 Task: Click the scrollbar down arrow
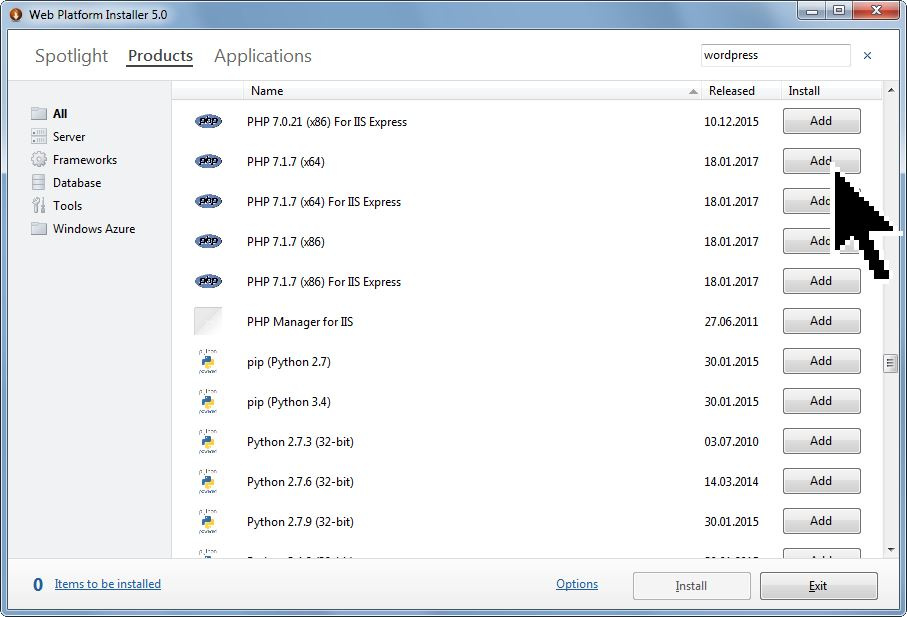click(891, 550)
